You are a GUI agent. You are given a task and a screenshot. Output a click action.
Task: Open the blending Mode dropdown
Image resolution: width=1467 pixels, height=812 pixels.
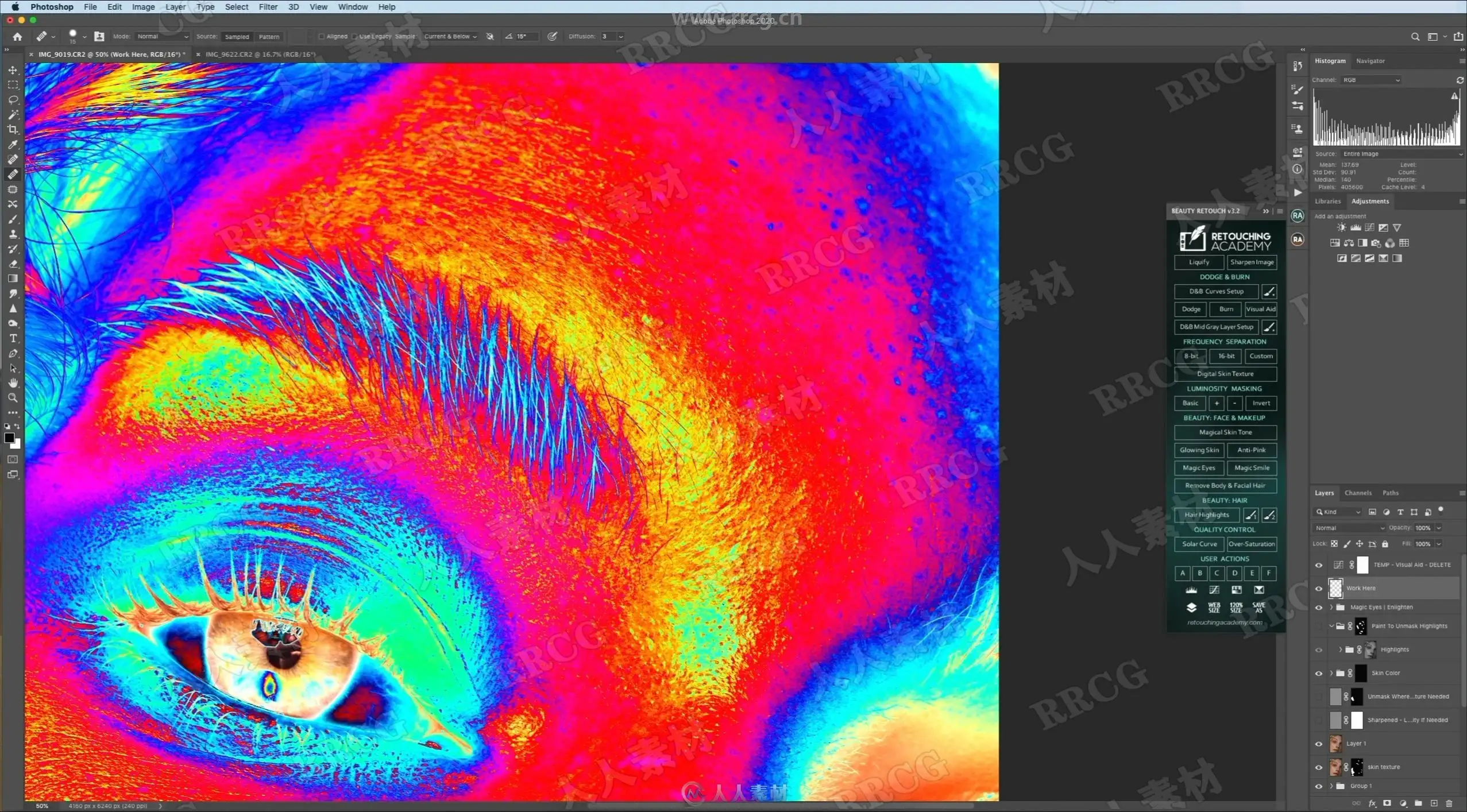pyautogui.click(x=162, y=36)
